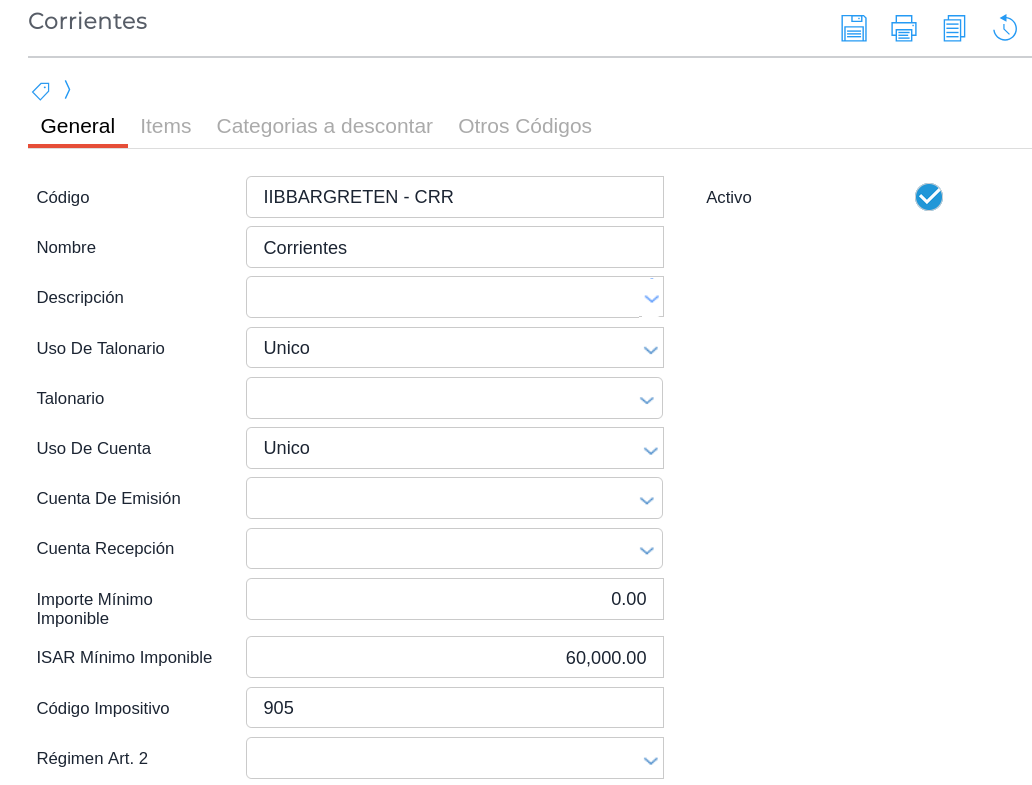Switch to the Items tab
This screenshot has width=1032, height=785.
click(165, 126)
